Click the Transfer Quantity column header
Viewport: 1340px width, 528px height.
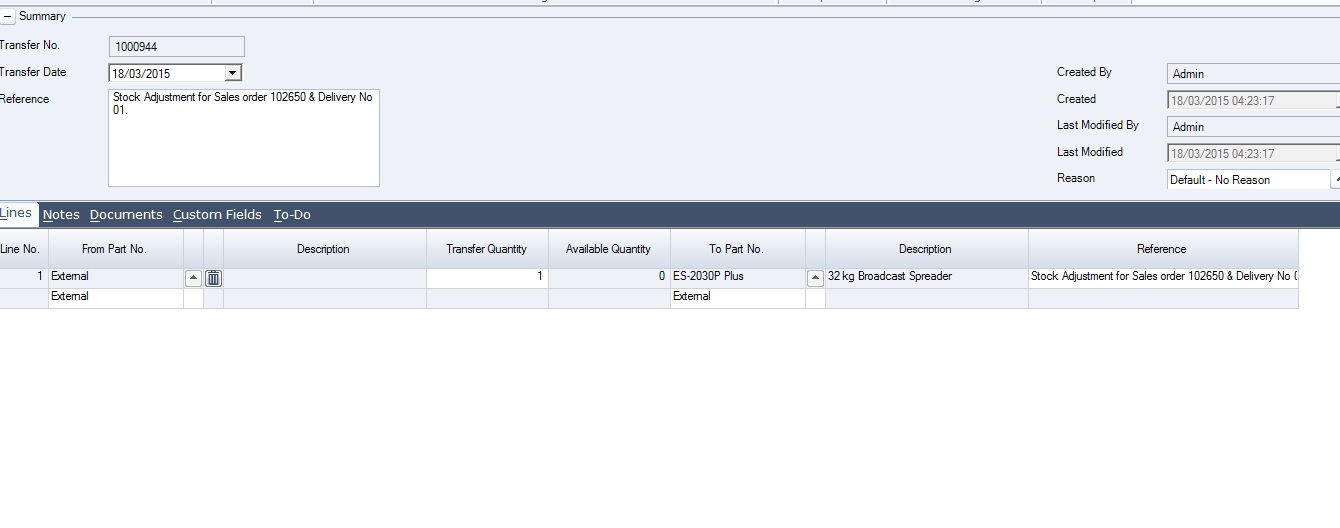pyautogui.click(x=487, y=249)
